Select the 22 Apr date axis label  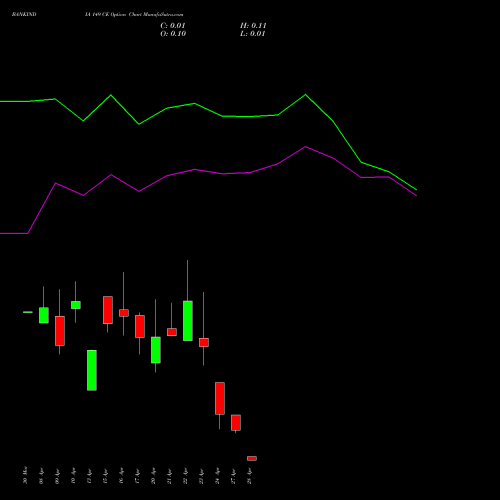pos(185,476)
